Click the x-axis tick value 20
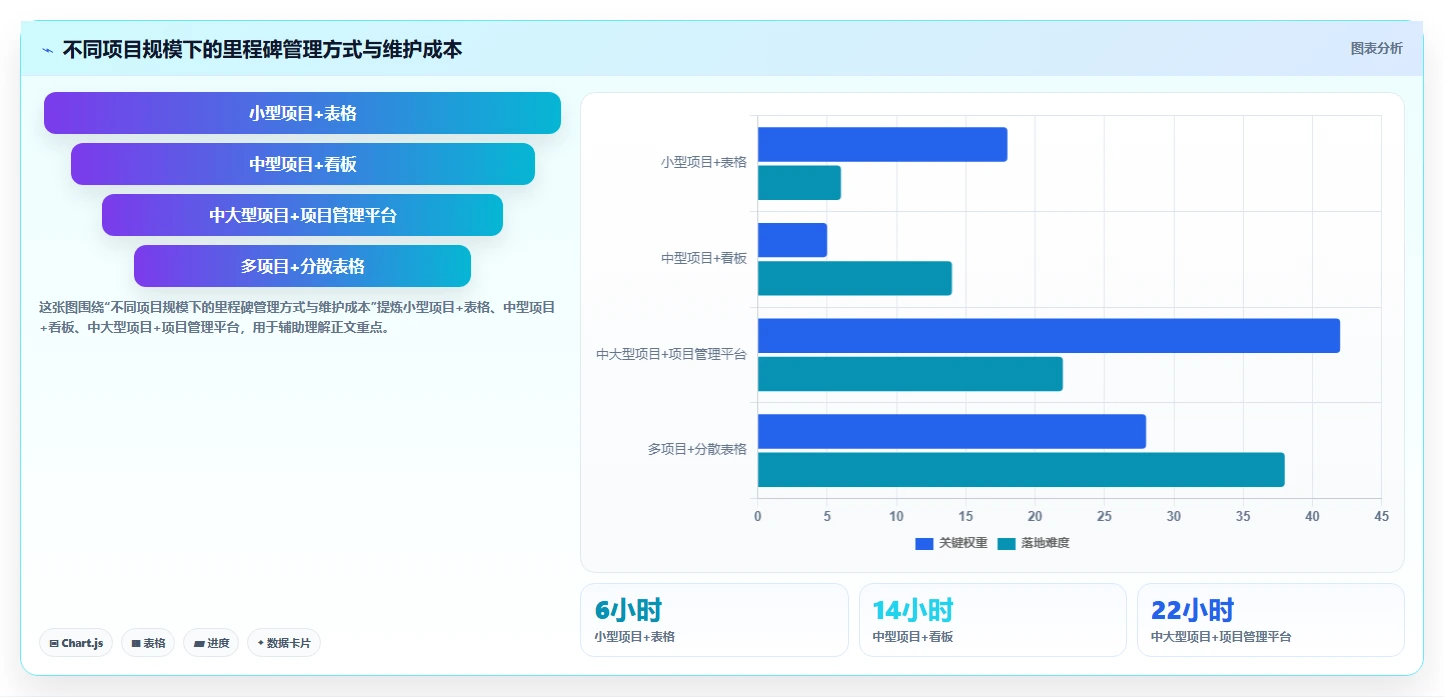Screen dimensions: 1444x697 (x=1035, y=516)
